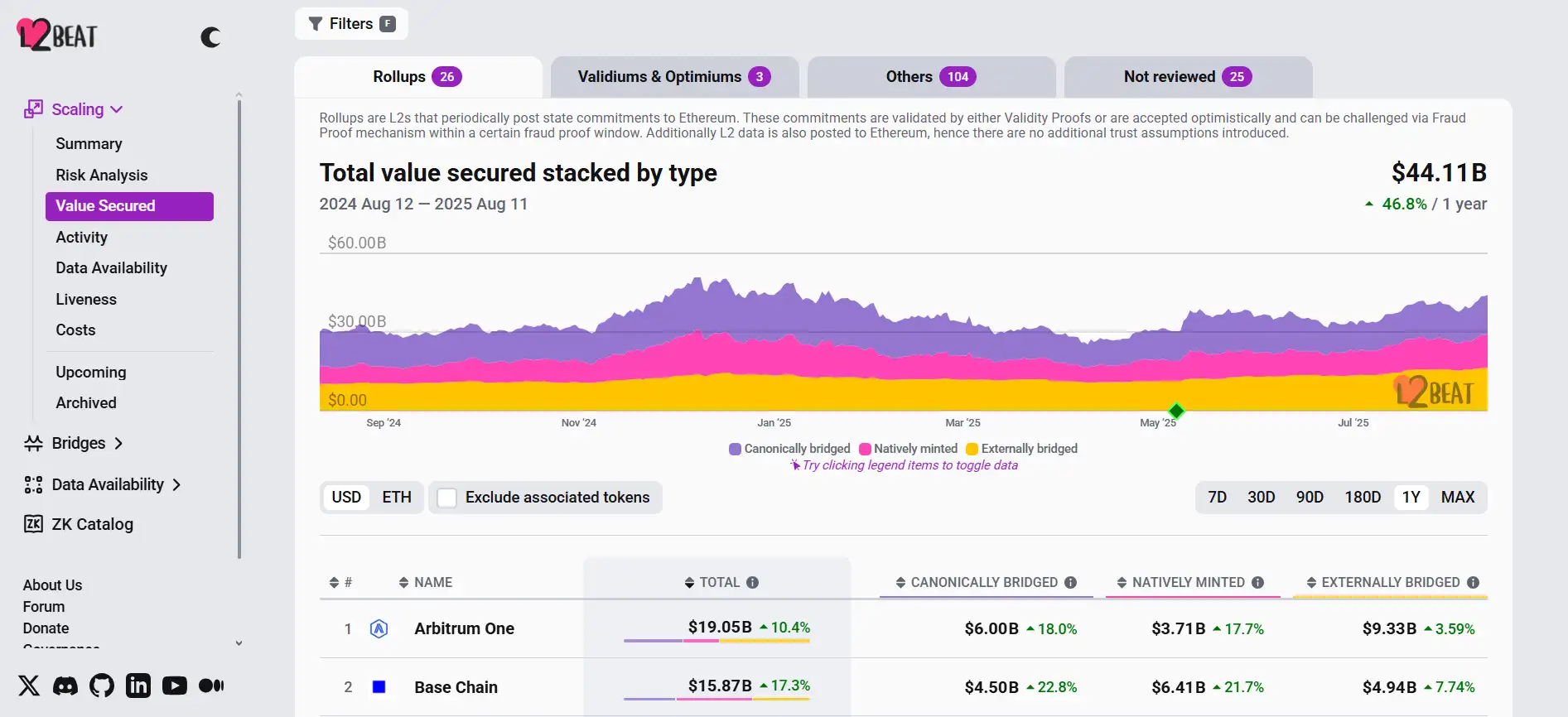The width and height of the screenshot is (1568, 717).
Task: Enable Exclude associated tokens checkbox
Action: (x=447, y=498)
